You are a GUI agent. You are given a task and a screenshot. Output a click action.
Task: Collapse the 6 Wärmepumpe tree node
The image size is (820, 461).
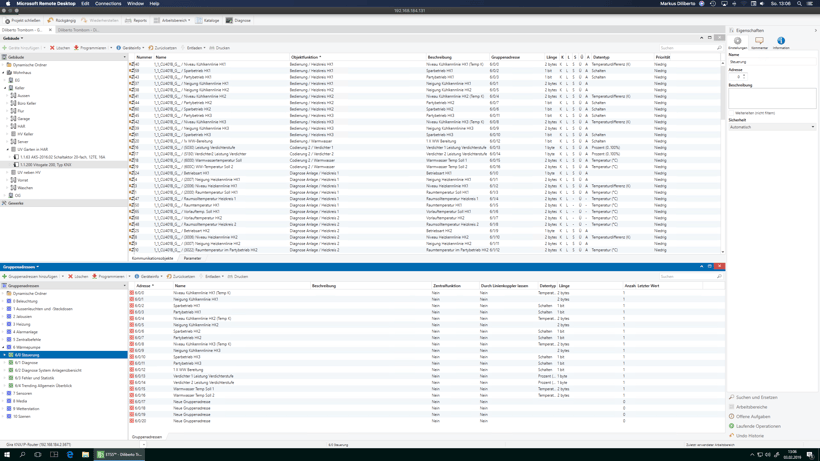click(x=4, y=347)
